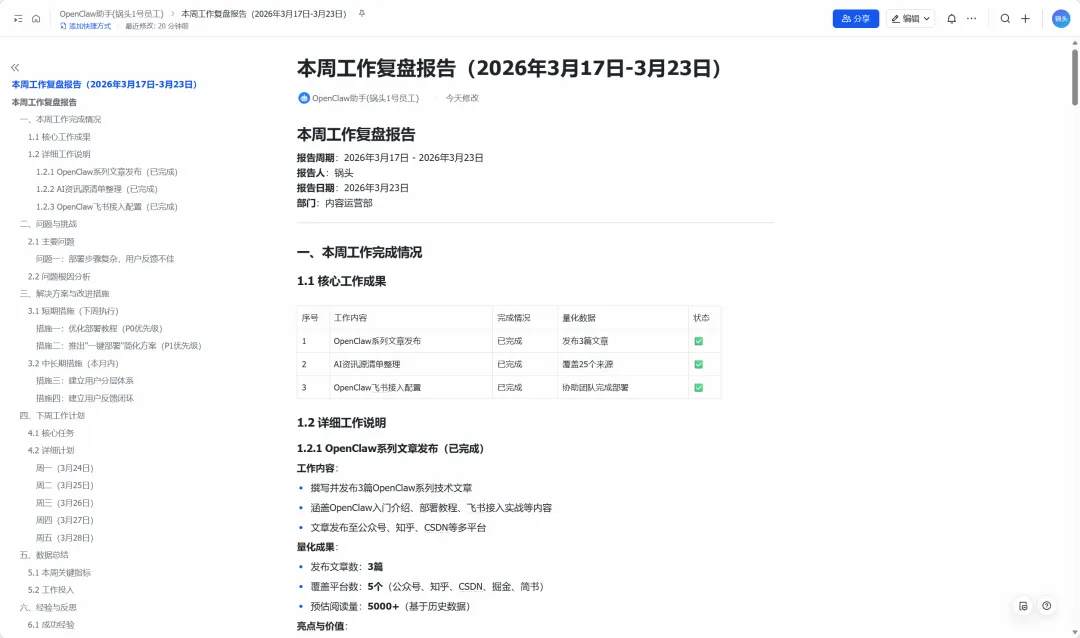
Task: Click the document tools icon beside help
Action: click(1023, 606)
